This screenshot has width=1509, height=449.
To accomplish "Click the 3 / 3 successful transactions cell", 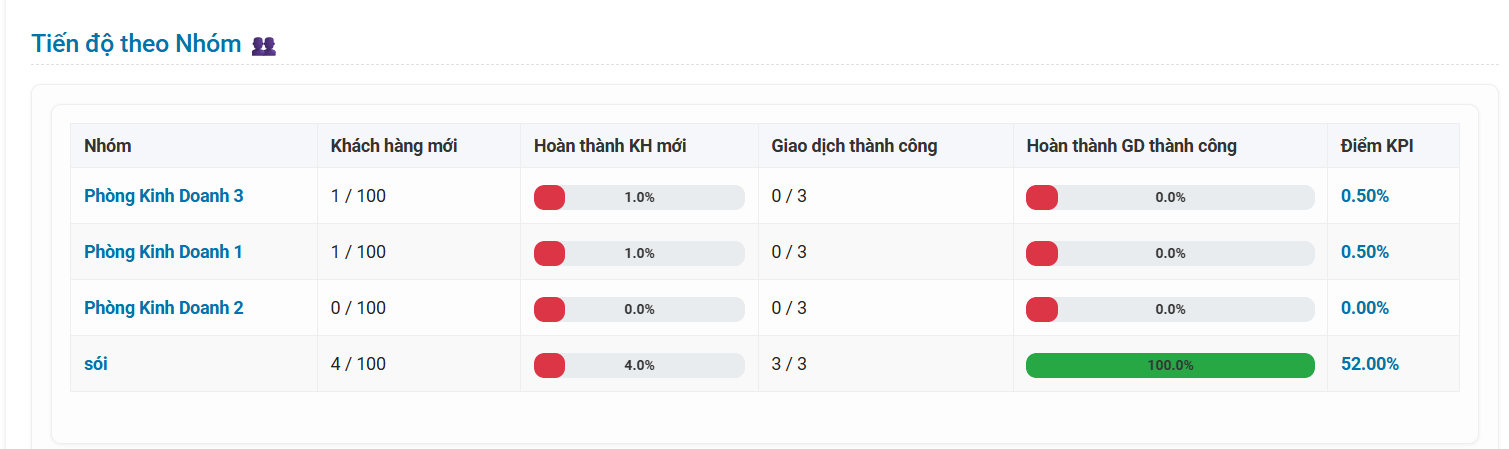I will coord(789,364).
